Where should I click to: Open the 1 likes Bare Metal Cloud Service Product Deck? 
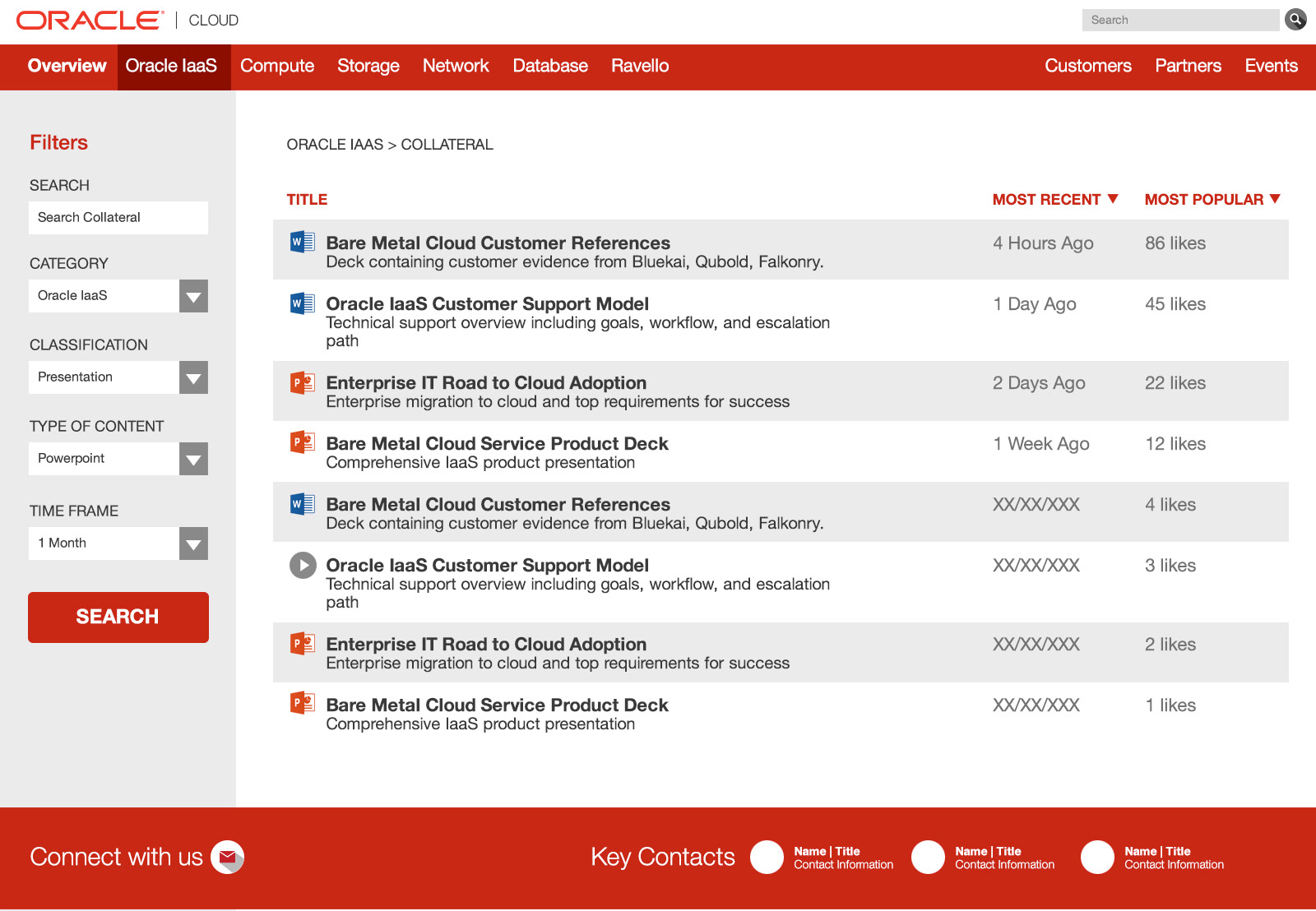coord(497,705)
